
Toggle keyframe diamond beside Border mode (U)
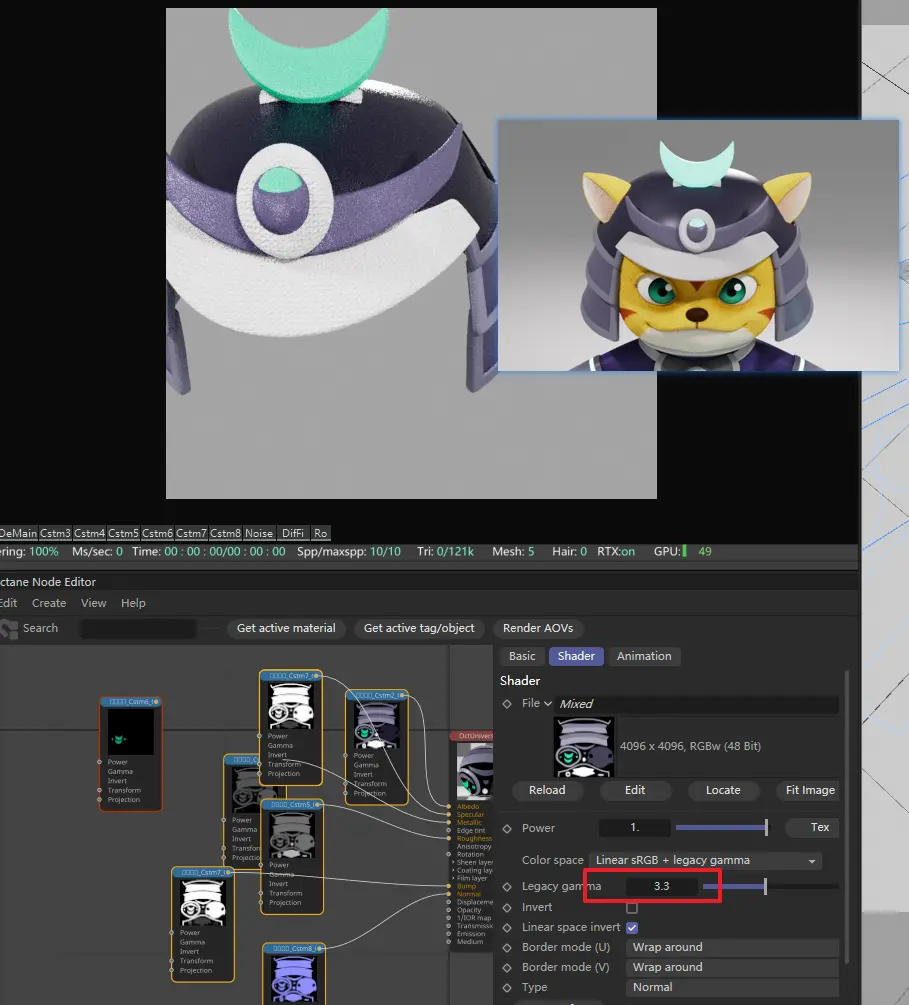click(507, 948)
